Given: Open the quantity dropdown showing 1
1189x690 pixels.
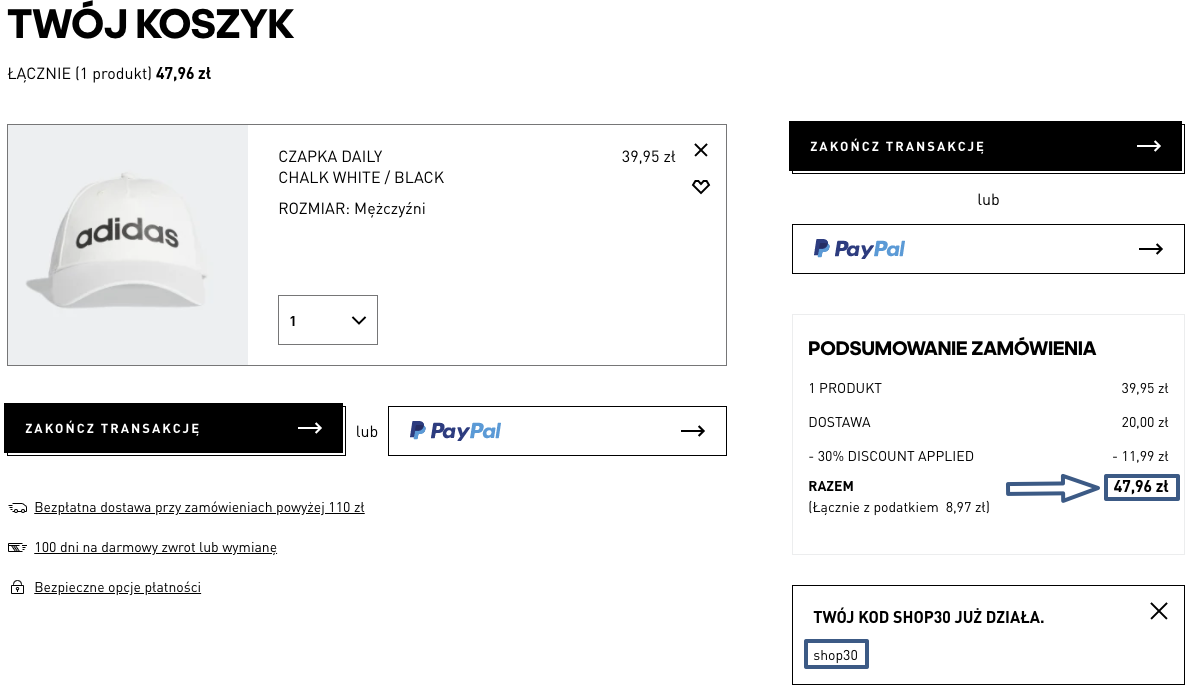Looking at the screenshot, I should 327,321.
